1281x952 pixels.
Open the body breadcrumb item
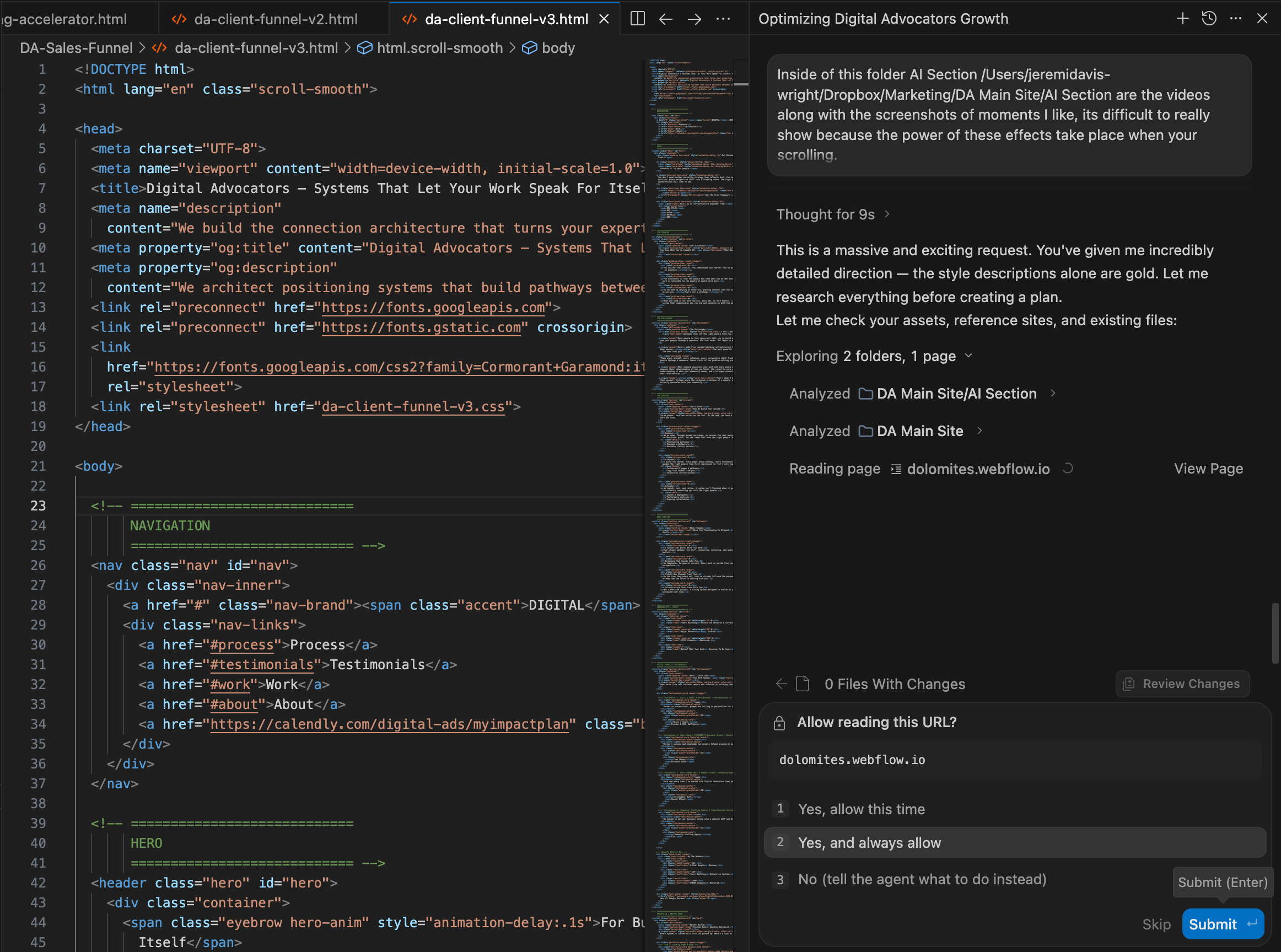558,48
